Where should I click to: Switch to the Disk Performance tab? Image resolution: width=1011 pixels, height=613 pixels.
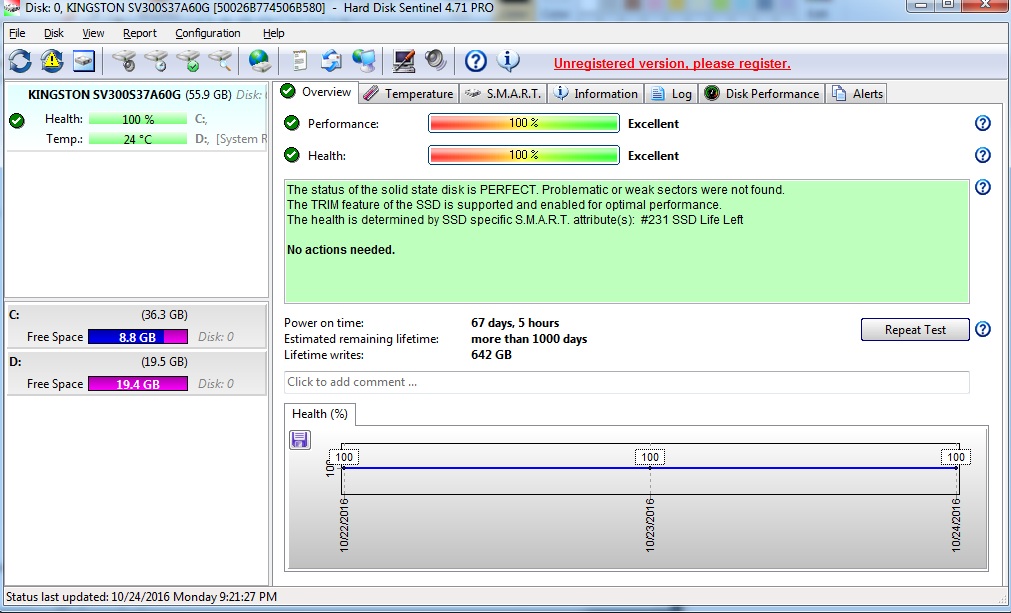pos(762,93)
